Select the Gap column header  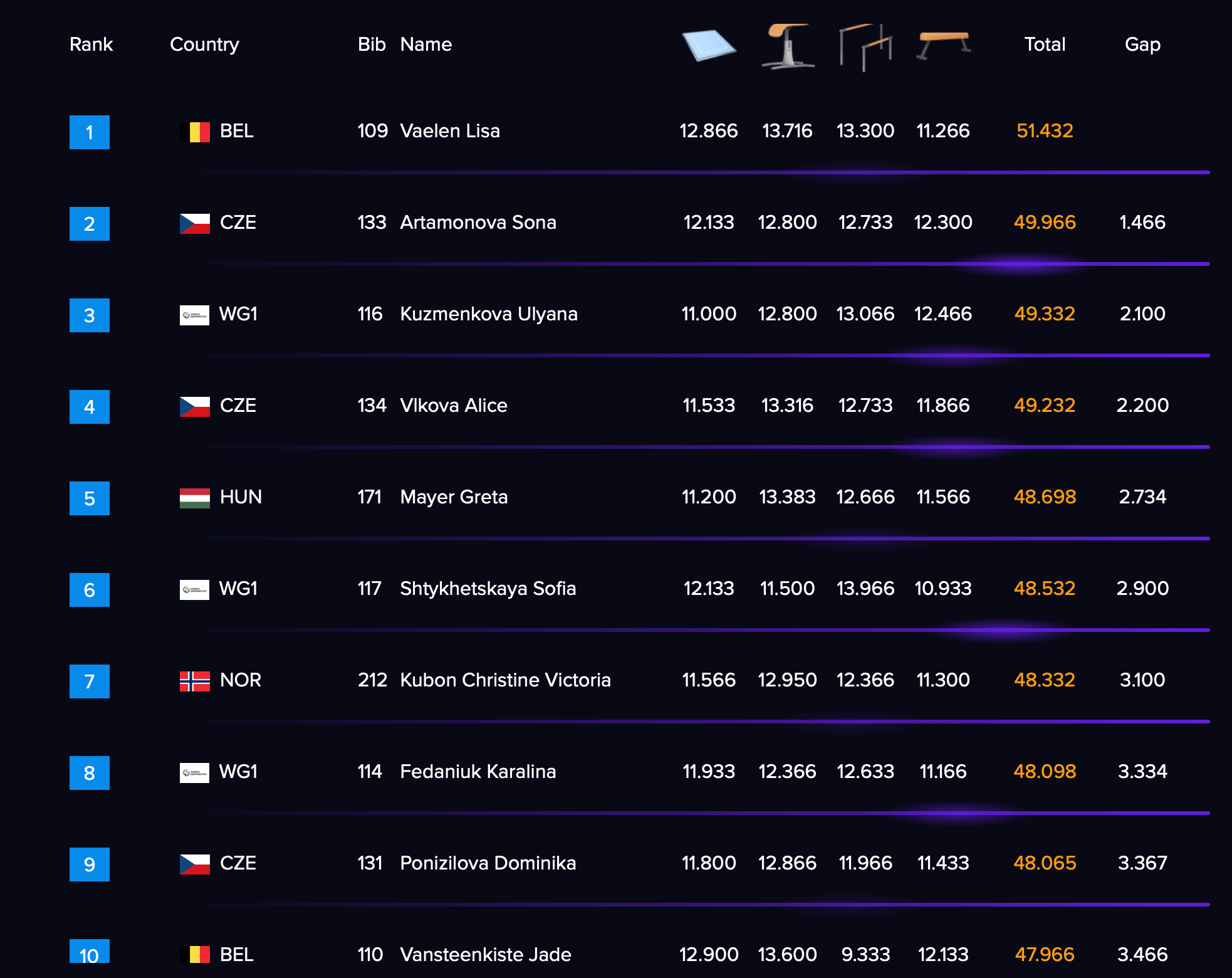(x=1142, y=45)
